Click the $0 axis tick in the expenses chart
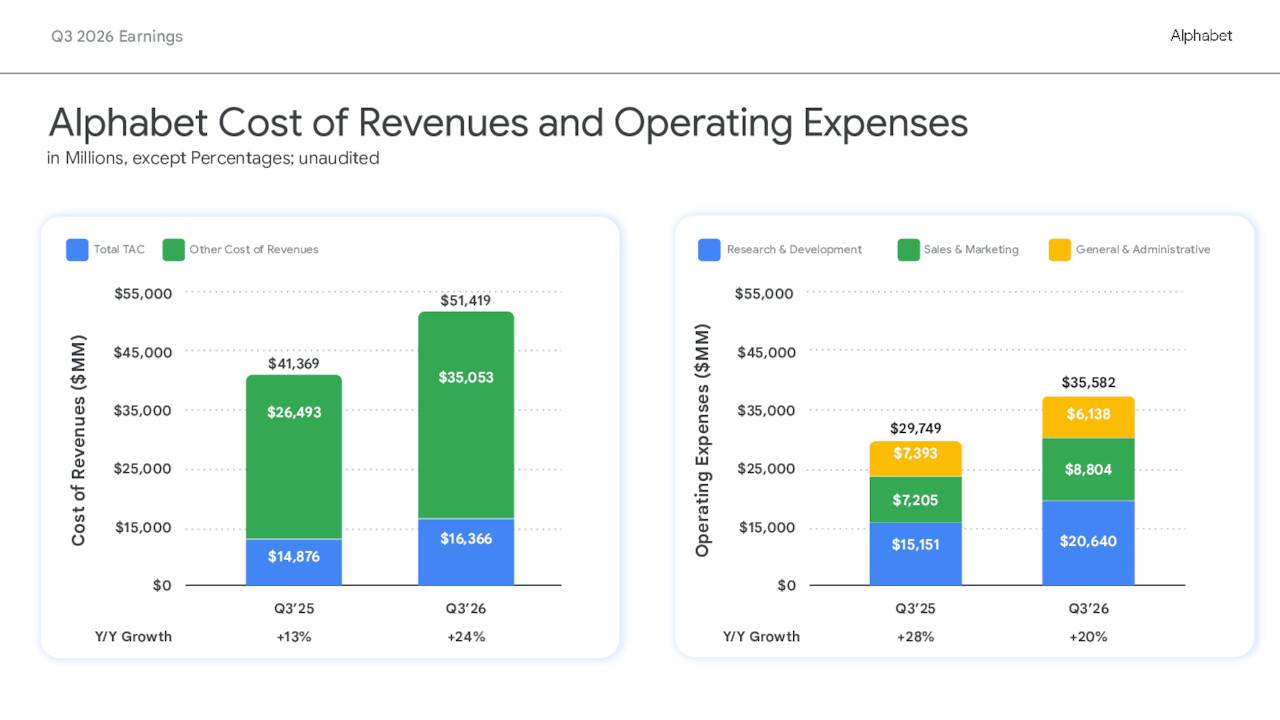 (x=786, y=586)
